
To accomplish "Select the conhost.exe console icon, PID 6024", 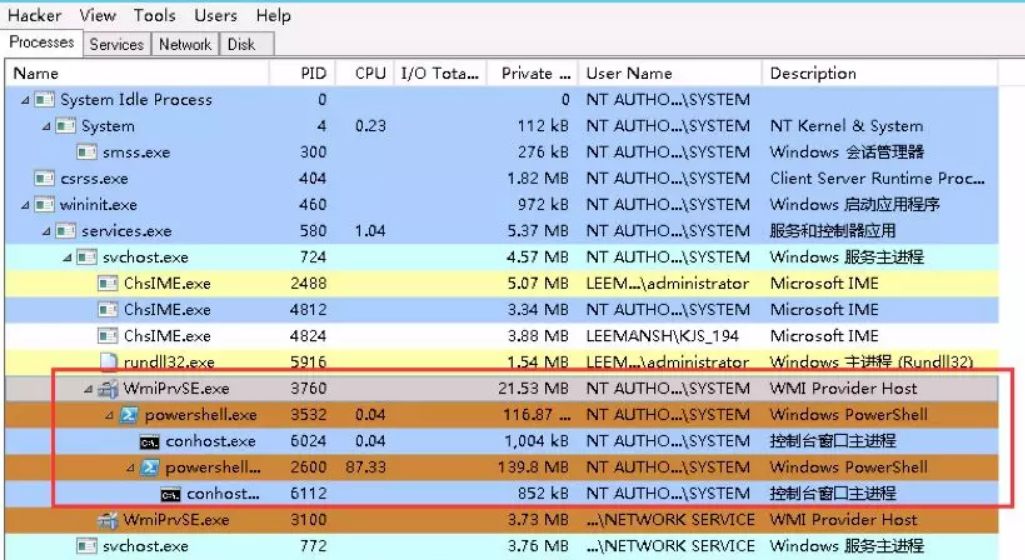I will (x=149, y=442).
